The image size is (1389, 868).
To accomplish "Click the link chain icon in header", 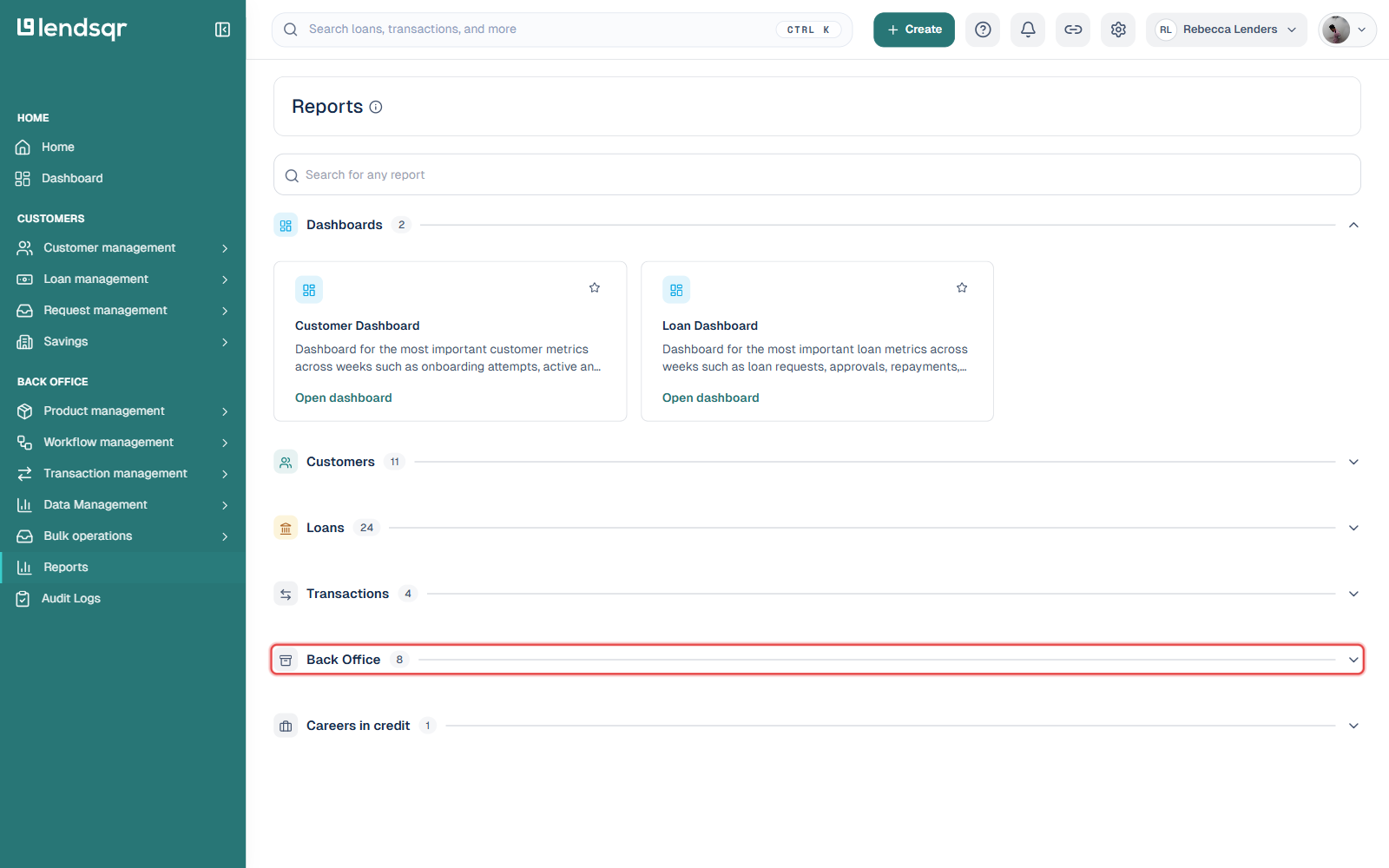I will coord(1073,30).
